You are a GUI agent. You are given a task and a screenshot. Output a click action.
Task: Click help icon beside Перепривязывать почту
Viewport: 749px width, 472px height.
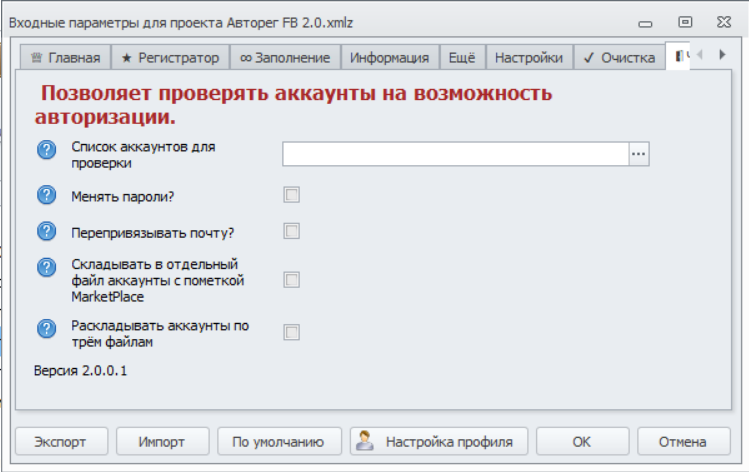[x=46, y=231]
